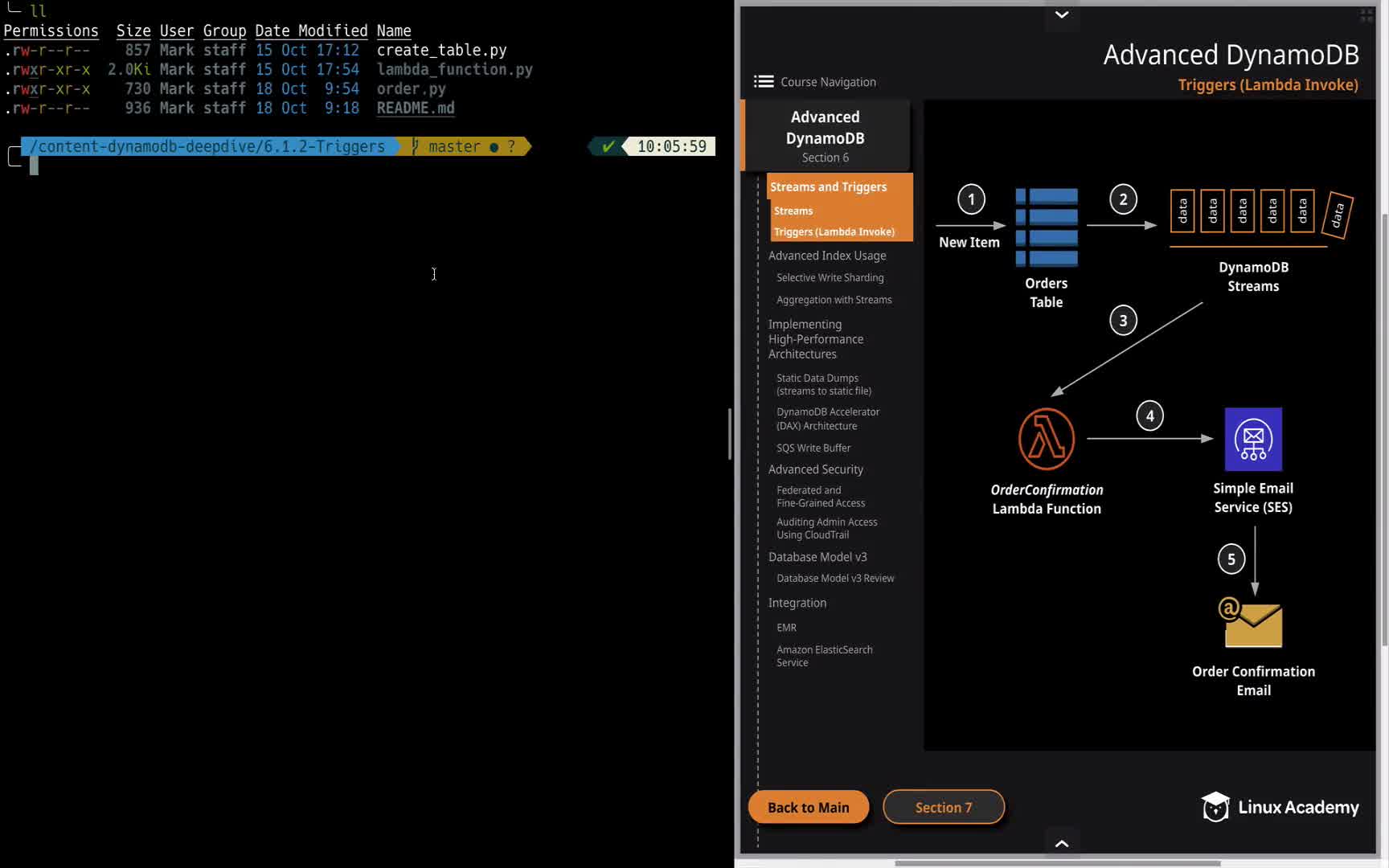Viewport: 1389px width, 868px height.
Task: Click the Linux Academy logo
Action: [1280, 807]
